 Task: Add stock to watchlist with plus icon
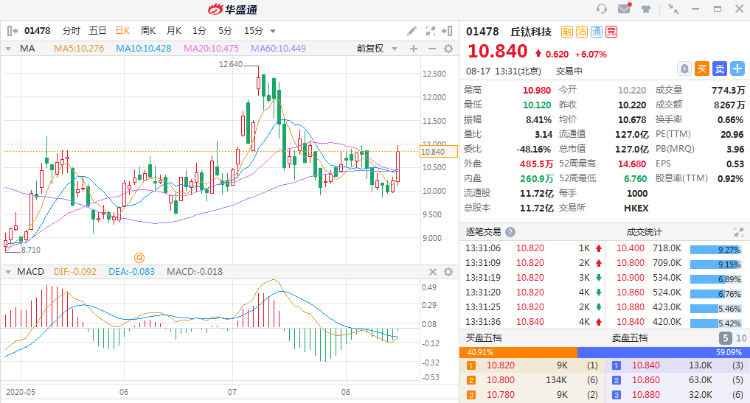tap(738, 69)
